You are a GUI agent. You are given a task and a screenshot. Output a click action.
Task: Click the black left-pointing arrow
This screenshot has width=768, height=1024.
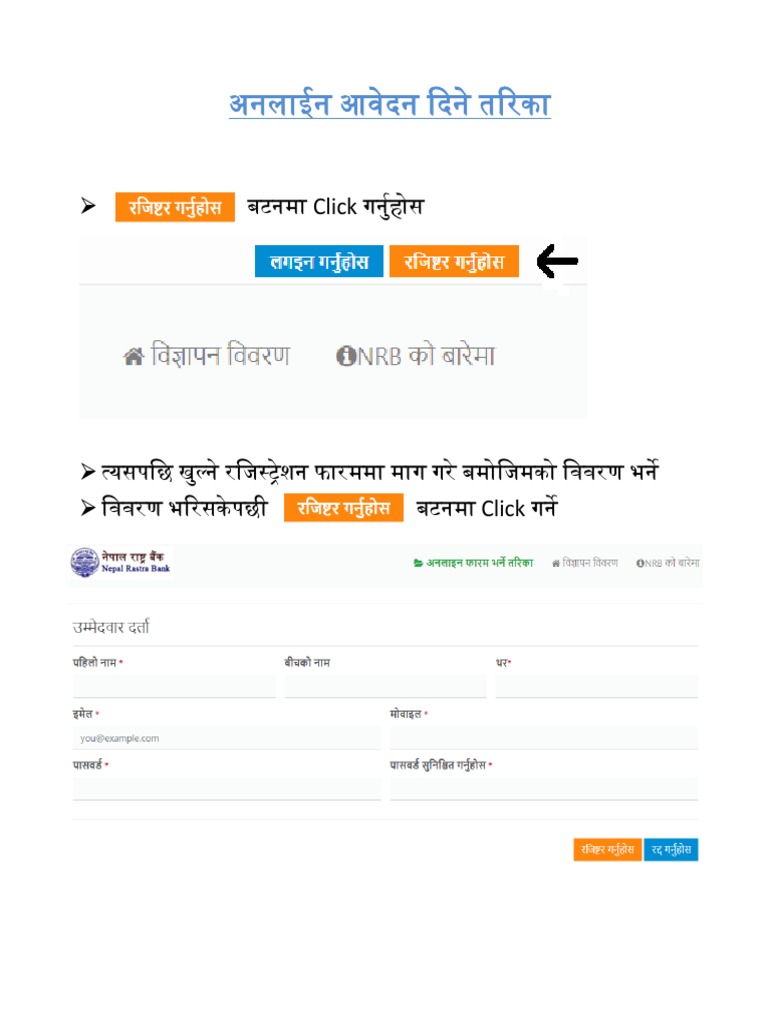click(557, 261)
